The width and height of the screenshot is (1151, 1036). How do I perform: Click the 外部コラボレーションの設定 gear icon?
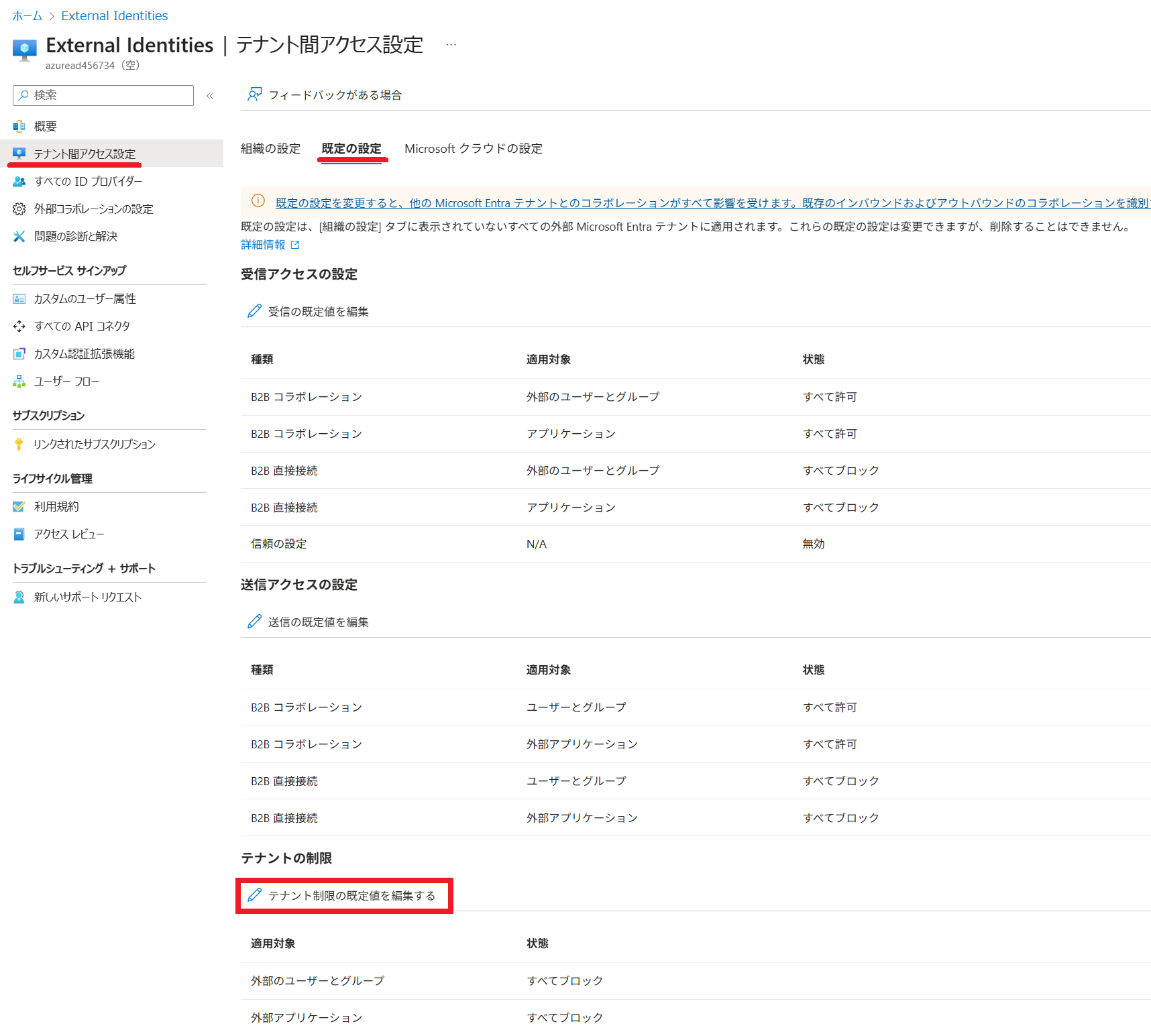click(19, 209)
